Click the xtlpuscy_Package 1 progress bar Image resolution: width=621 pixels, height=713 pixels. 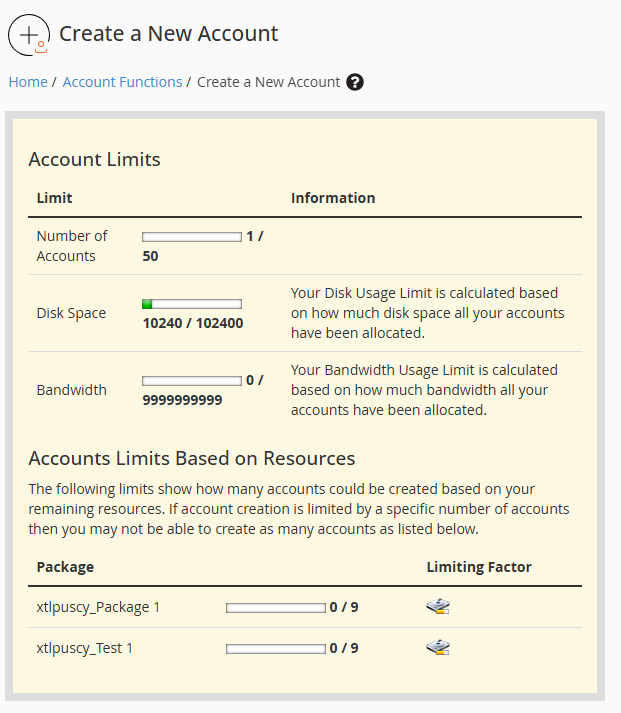click(x=276, y=608)
